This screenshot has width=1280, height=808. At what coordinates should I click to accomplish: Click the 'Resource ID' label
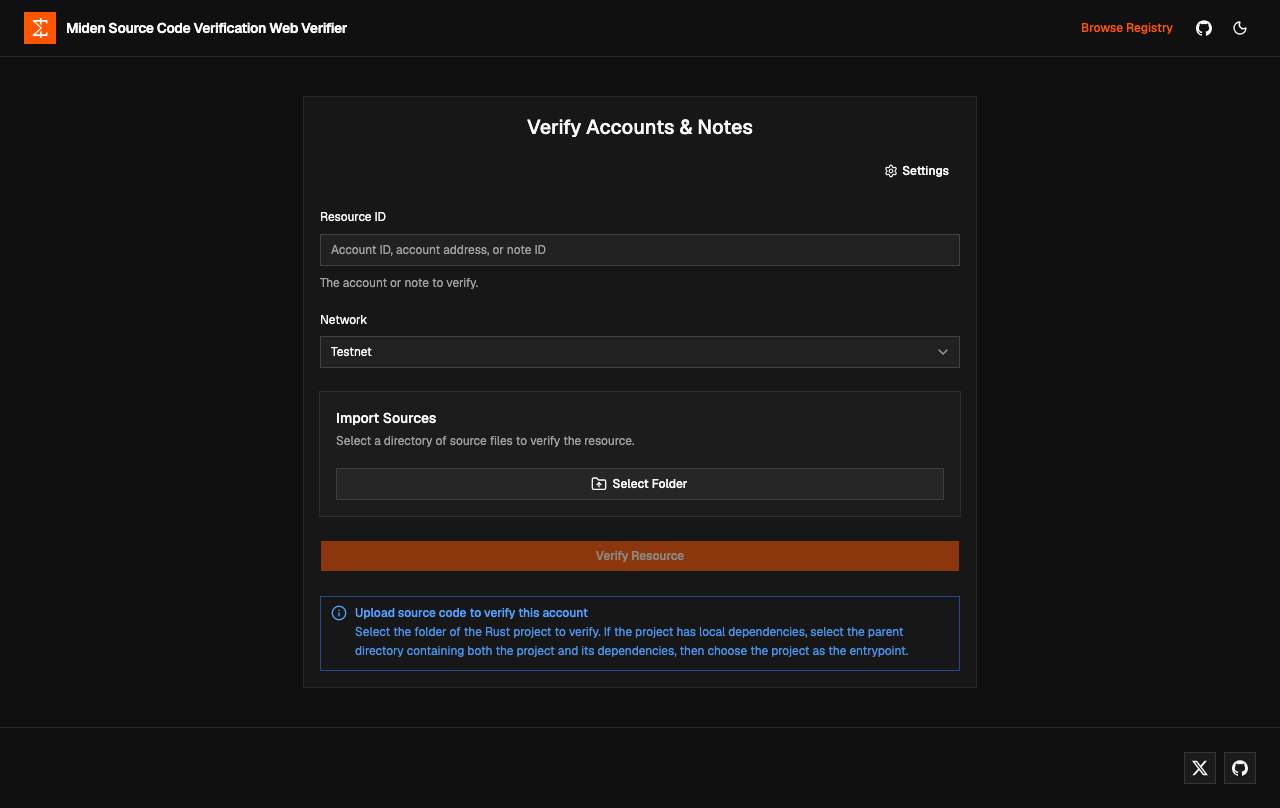tap(353, 217)
